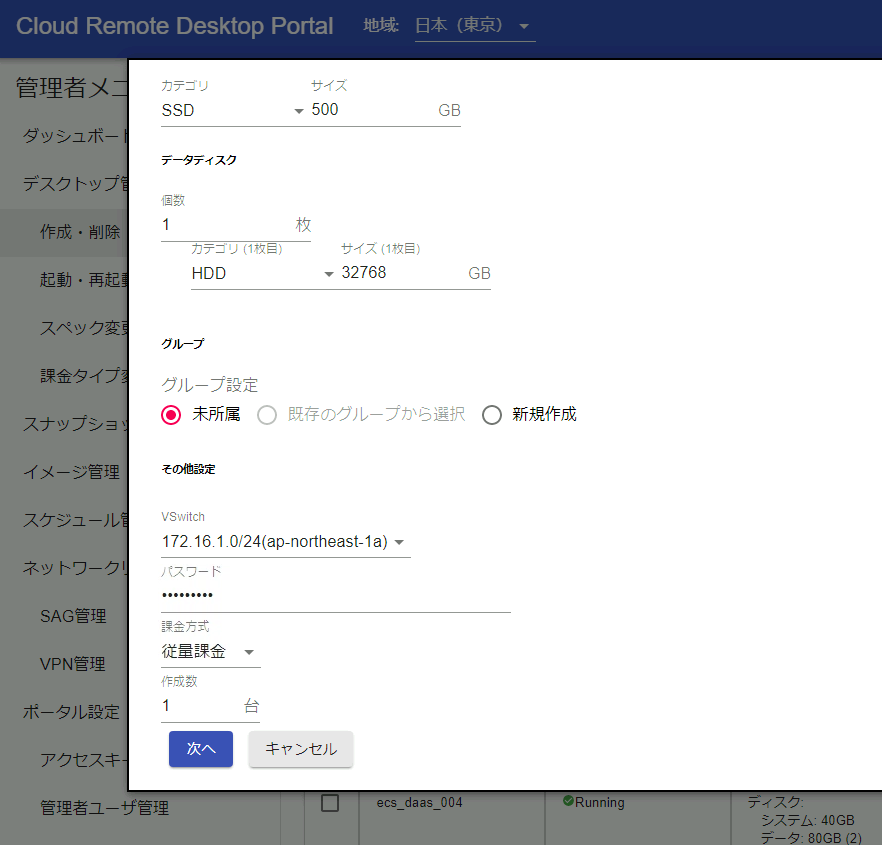The width and height of the screenshot is (882, 845).
Task: Select the 新規作成 group radio button
Action: 491,414
